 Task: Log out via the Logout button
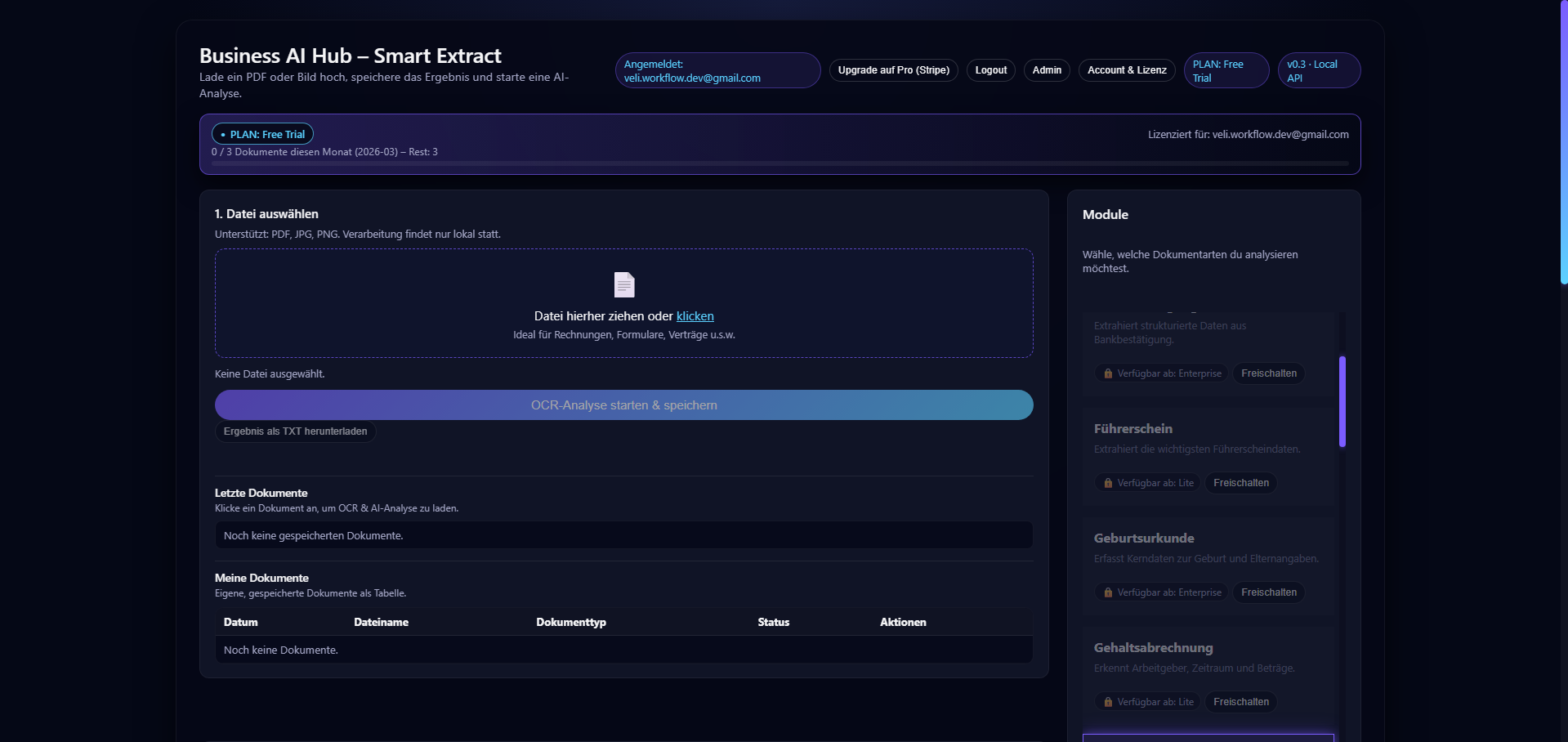click(990, 70)
